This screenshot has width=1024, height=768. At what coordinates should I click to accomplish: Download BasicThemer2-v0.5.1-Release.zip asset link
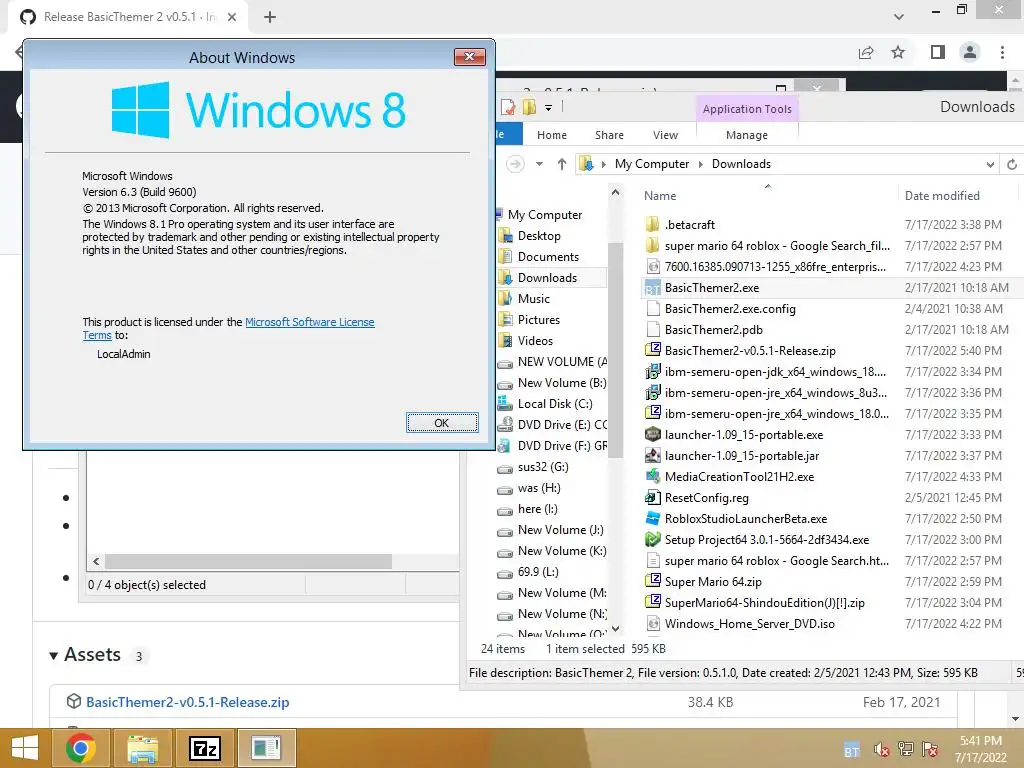[x=188, y=702]
